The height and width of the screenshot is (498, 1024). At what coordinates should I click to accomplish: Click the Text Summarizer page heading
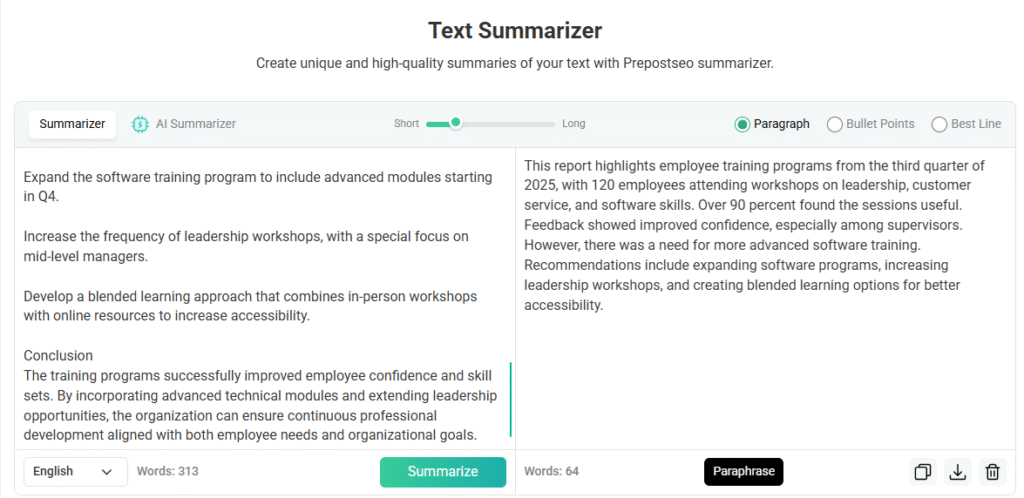pyautogui.click(x=514, y=30)
